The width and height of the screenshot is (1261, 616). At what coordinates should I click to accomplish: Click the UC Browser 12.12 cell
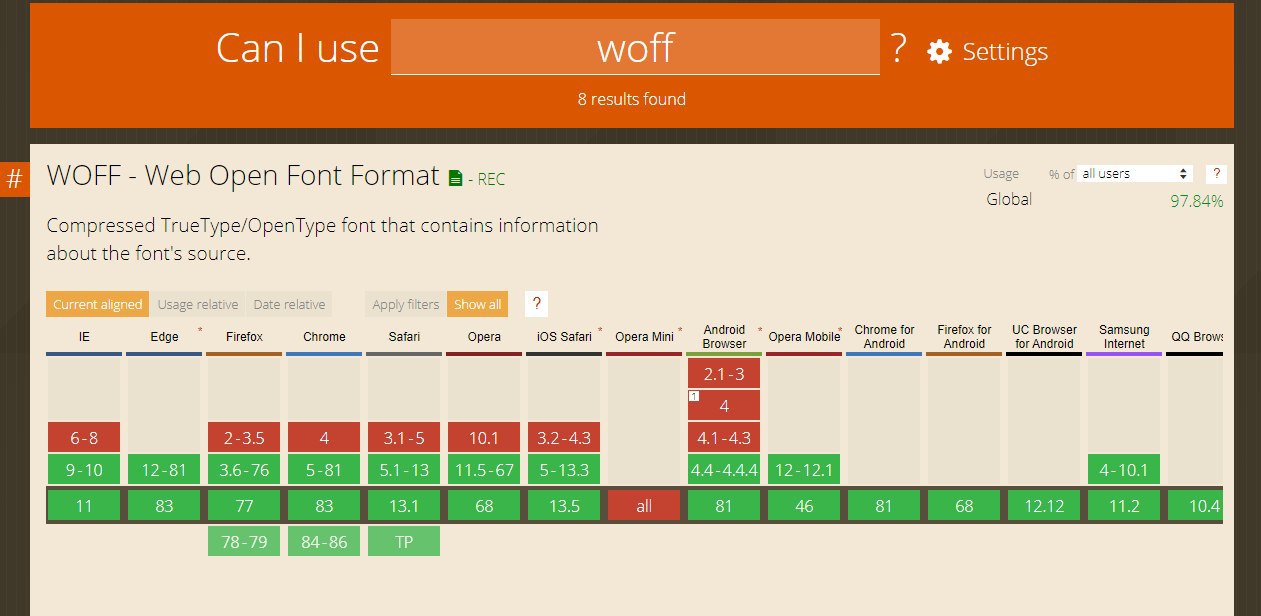point(1044,506)
